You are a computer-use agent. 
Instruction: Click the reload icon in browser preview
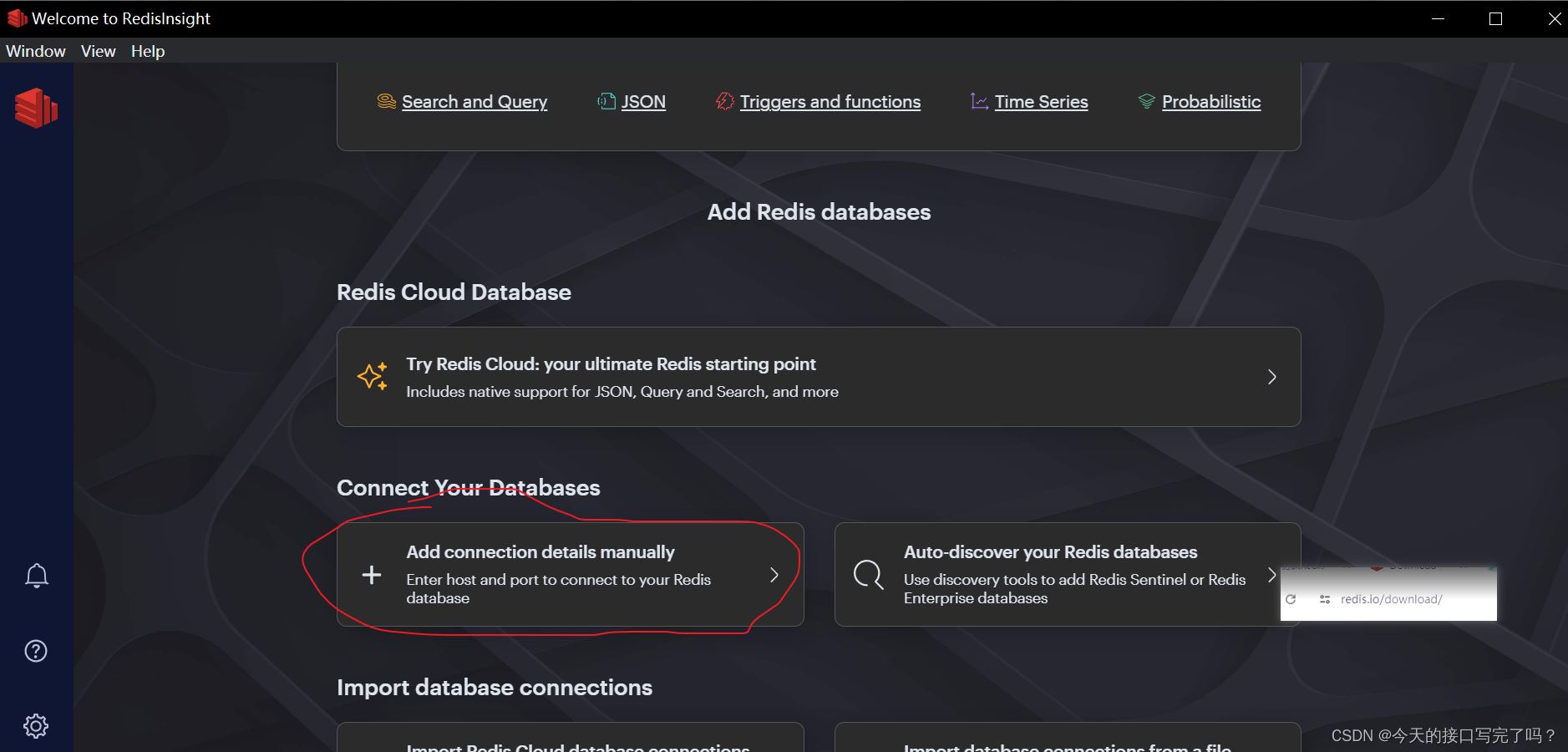click(x=1291, y=599)
